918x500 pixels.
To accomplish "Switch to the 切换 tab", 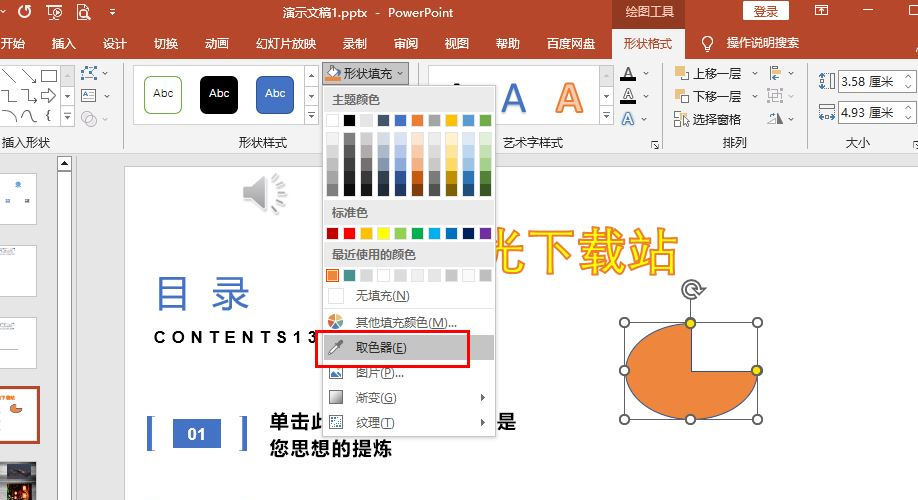I will click(x=166, y=43).
